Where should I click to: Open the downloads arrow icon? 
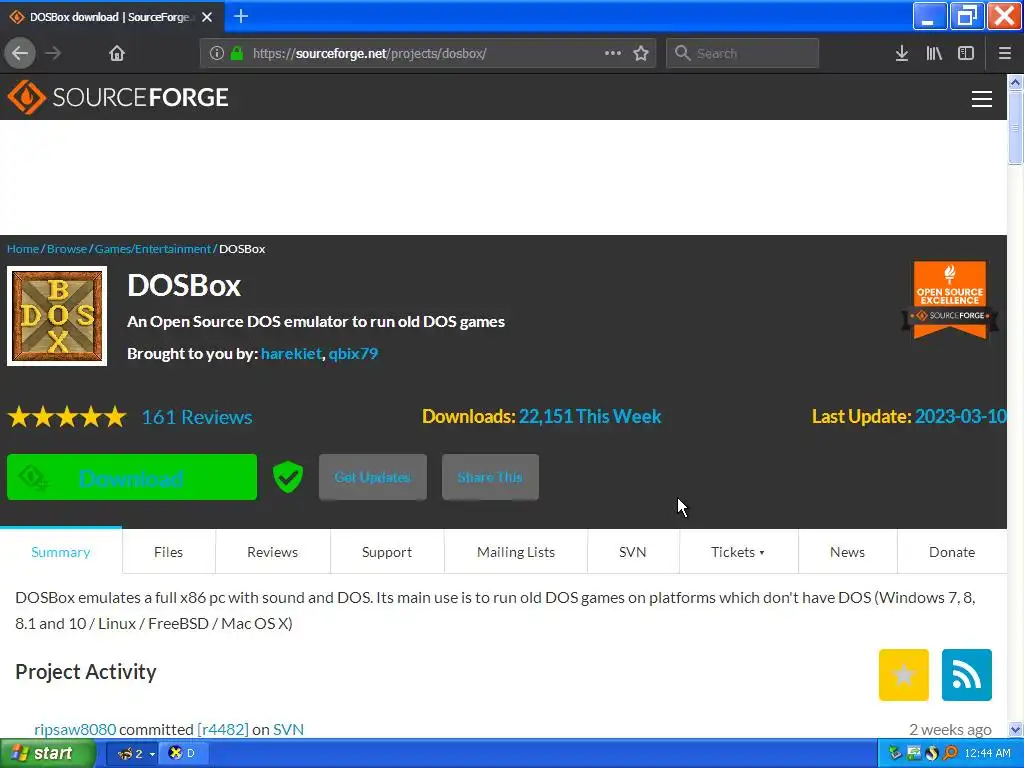pyautogui.click(x=901, y=53)
